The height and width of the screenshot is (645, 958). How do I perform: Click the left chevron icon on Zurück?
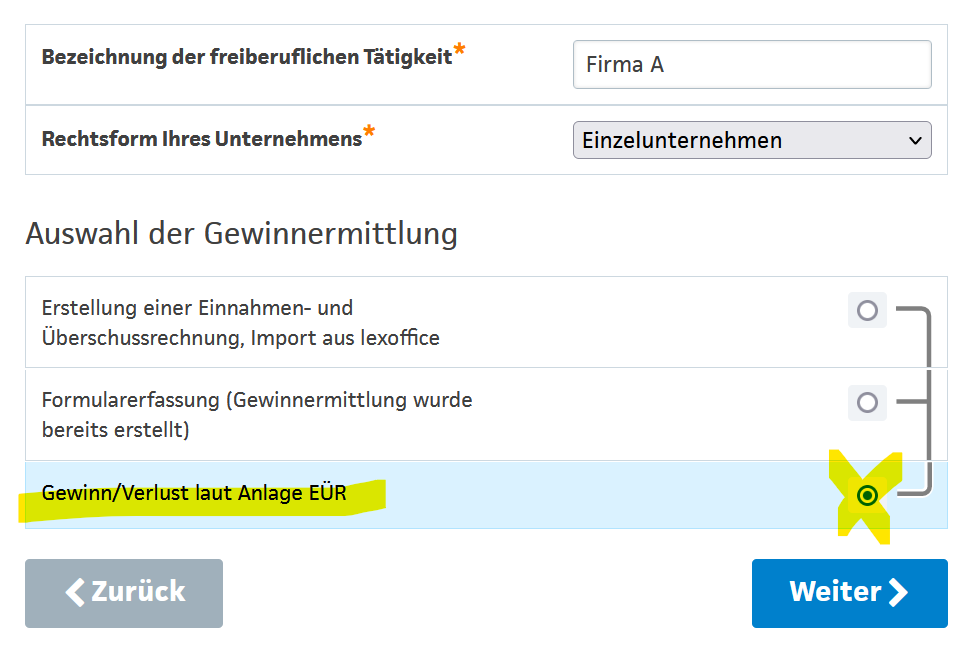(x=76, y=592)
